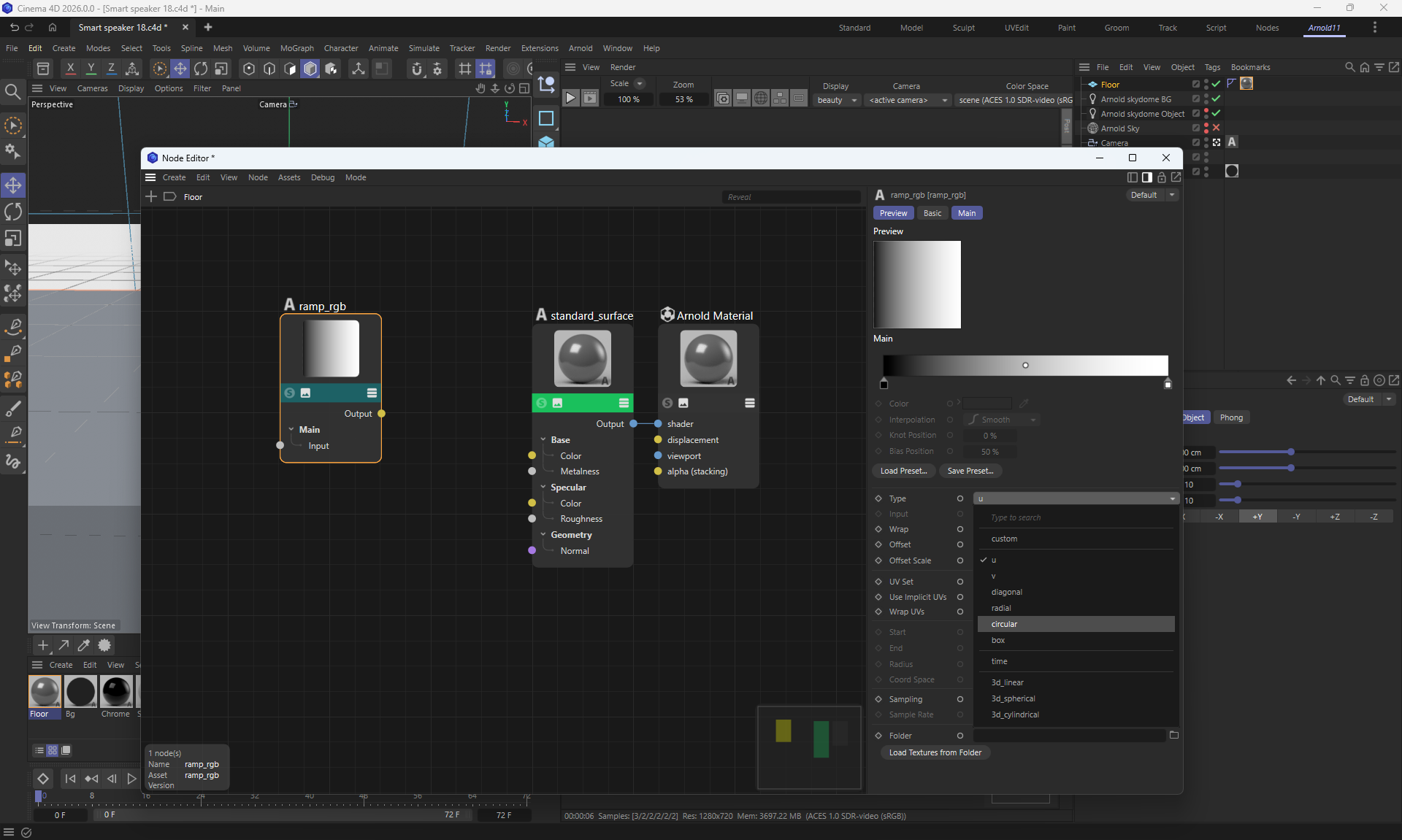Viewport: 1402px width, 840px height.
Task: Click Load Textures from Folder button
Action: [935, 752]
